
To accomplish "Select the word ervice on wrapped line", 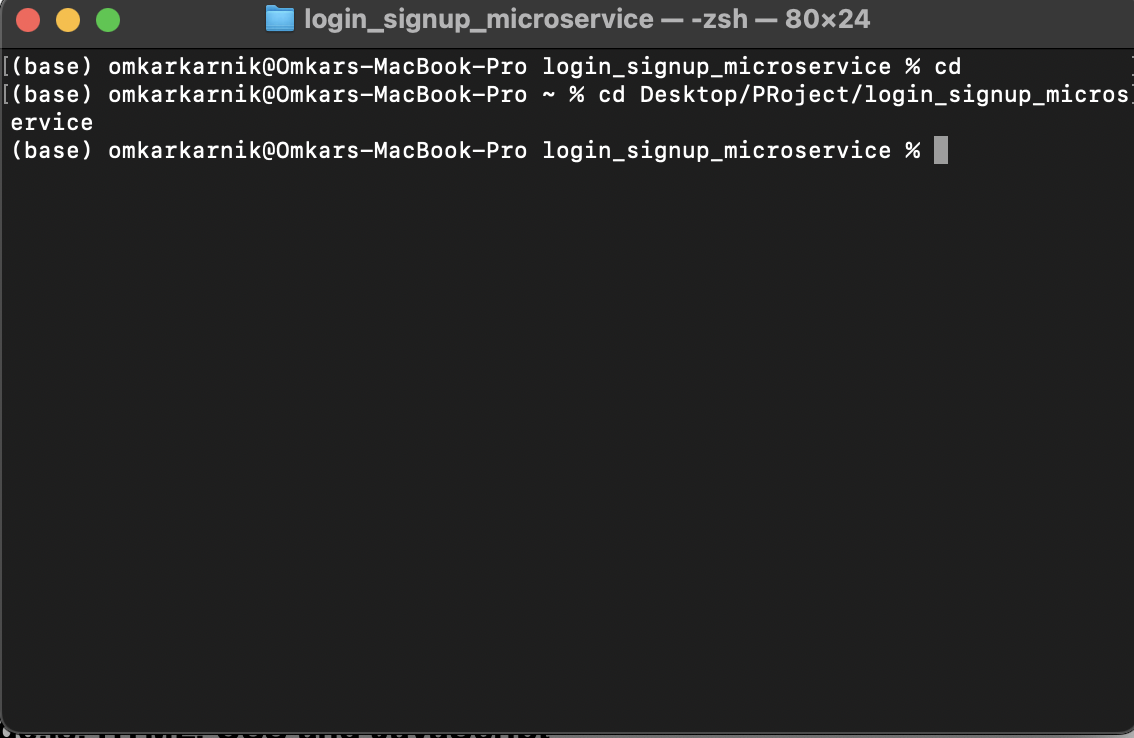I will (51, 122).
